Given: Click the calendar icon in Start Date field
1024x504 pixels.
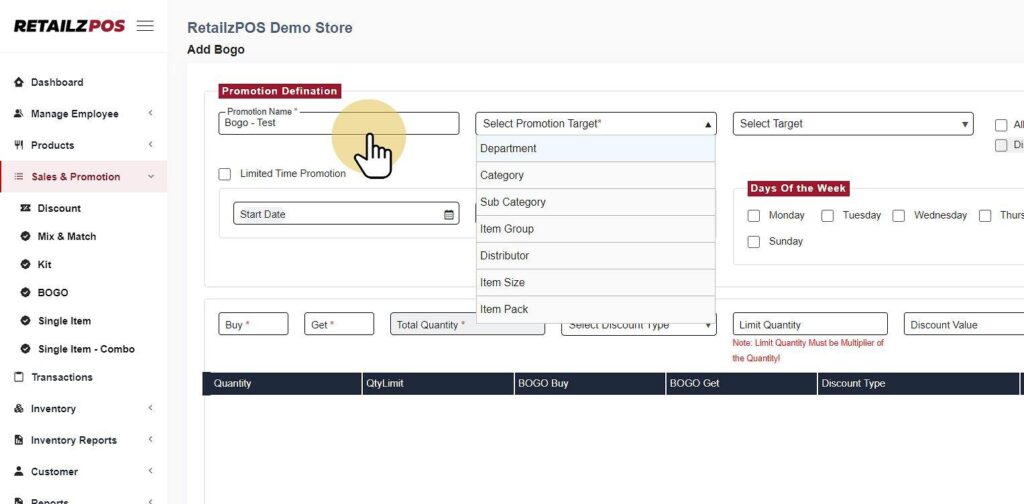Looking at the screenshot, I should click(x=448, y=214).
